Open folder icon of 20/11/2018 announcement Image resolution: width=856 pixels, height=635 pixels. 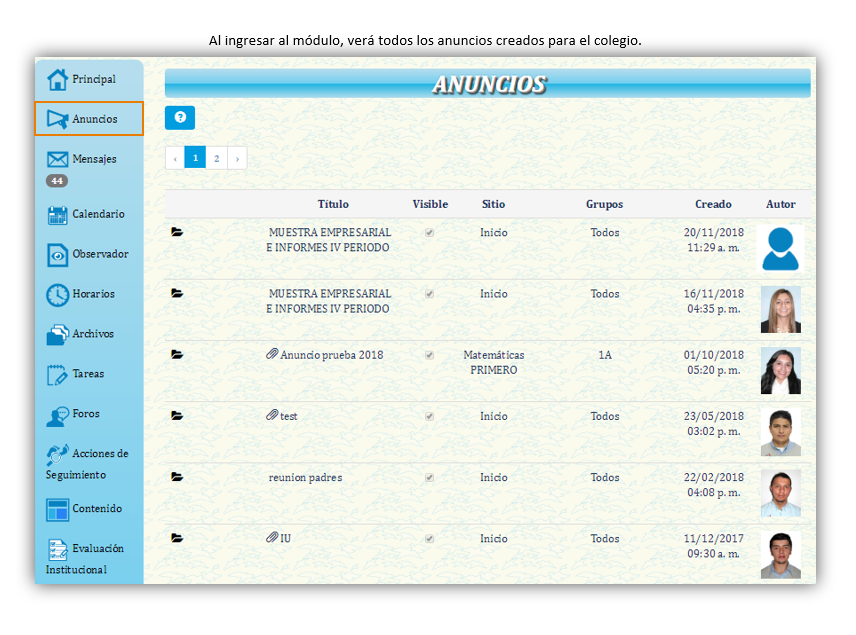click(x=177, y=232)
